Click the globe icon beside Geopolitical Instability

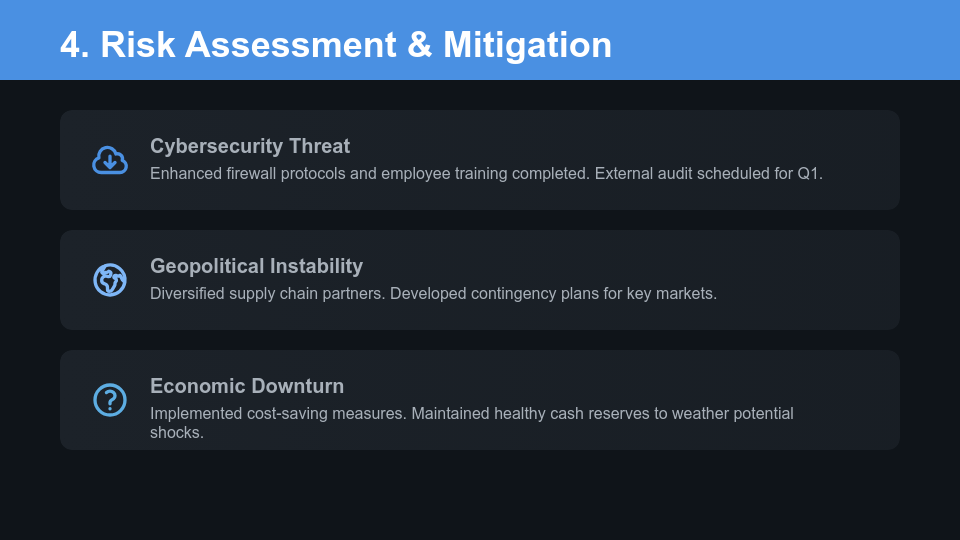(110, 280)
